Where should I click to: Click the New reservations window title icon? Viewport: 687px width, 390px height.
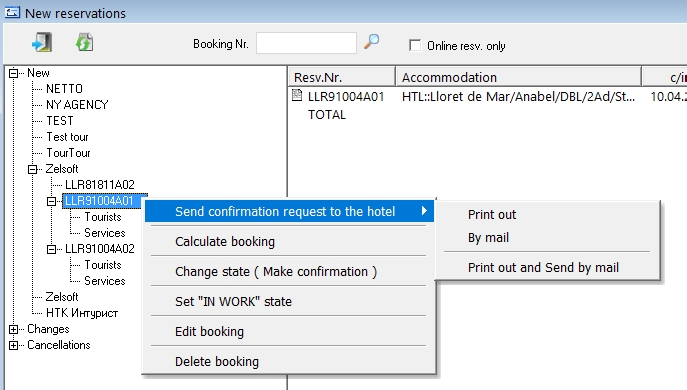(12, 12)
